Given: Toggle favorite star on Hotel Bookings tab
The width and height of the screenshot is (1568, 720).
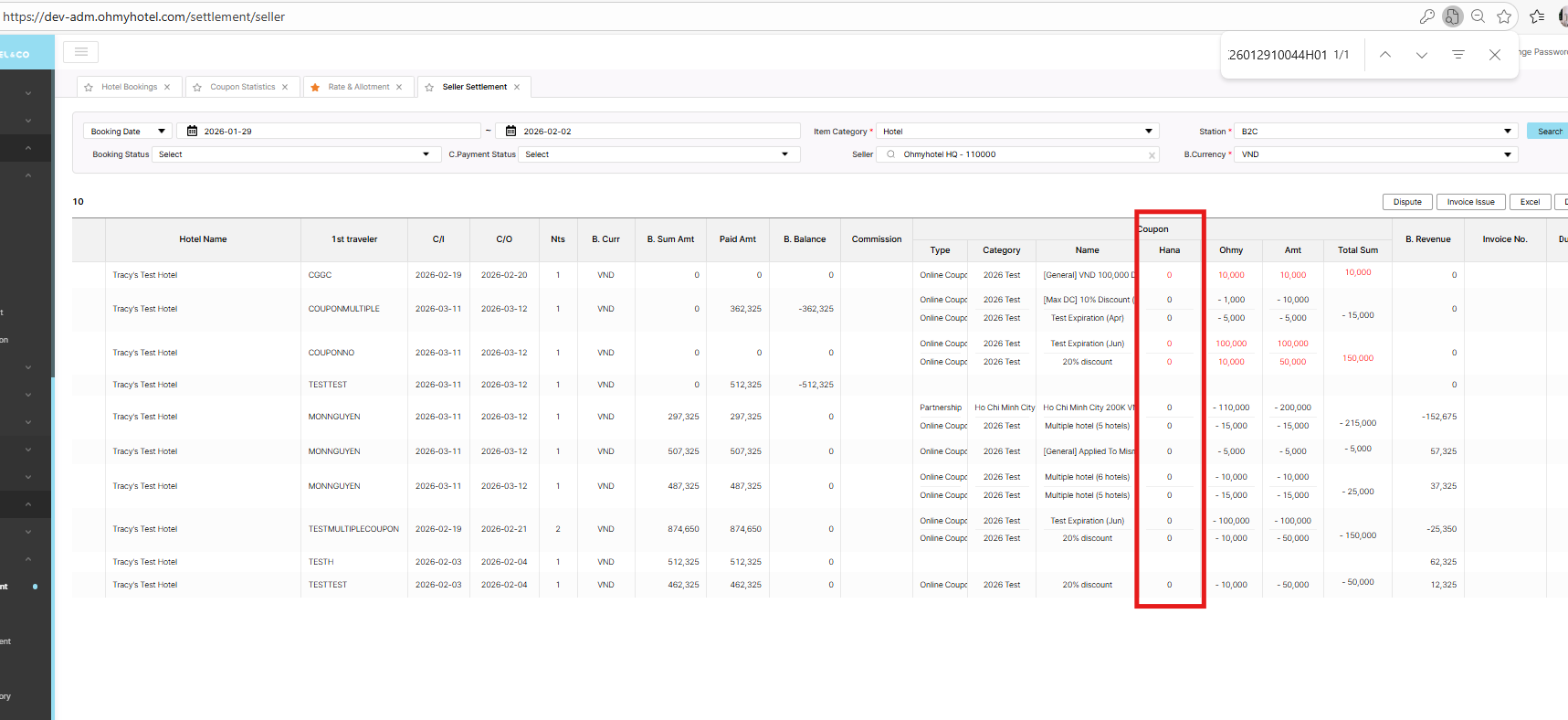Looking at the screenshot, I should pyautogui.click(x=89, y=88).
